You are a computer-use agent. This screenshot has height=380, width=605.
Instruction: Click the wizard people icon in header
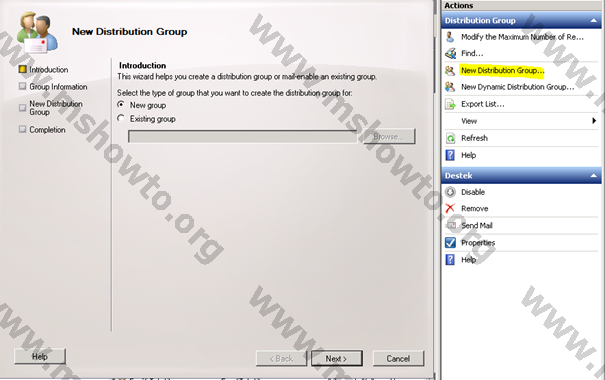[x=37, y=32]
